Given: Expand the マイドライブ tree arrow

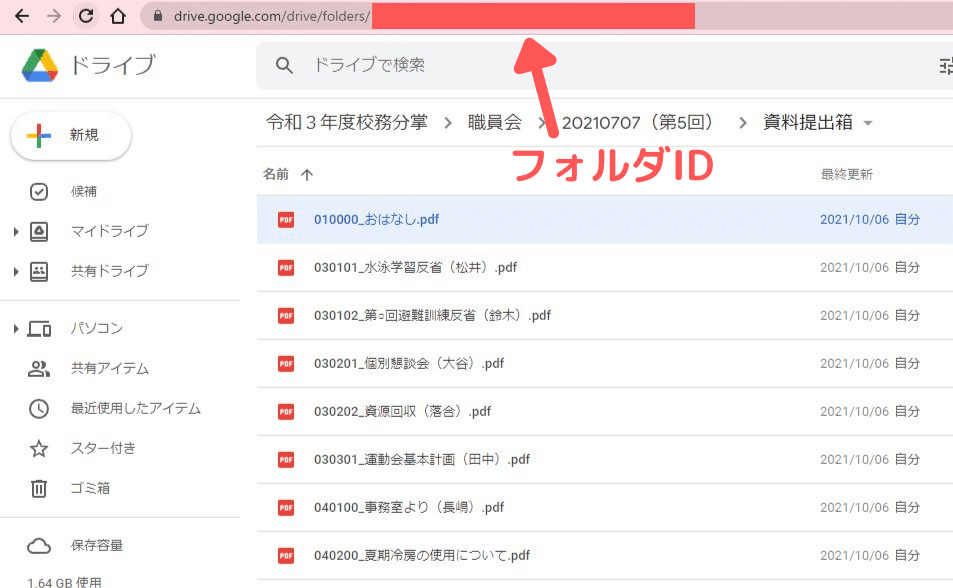Looking at the screenshot, I should point(15,230).
